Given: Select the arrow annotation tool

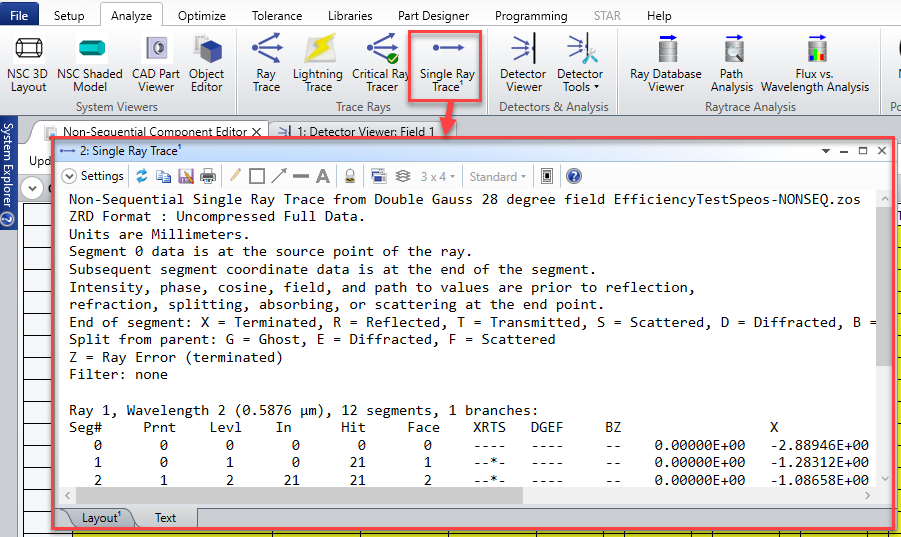Looking at the screenshot, I should coord(279,176).
